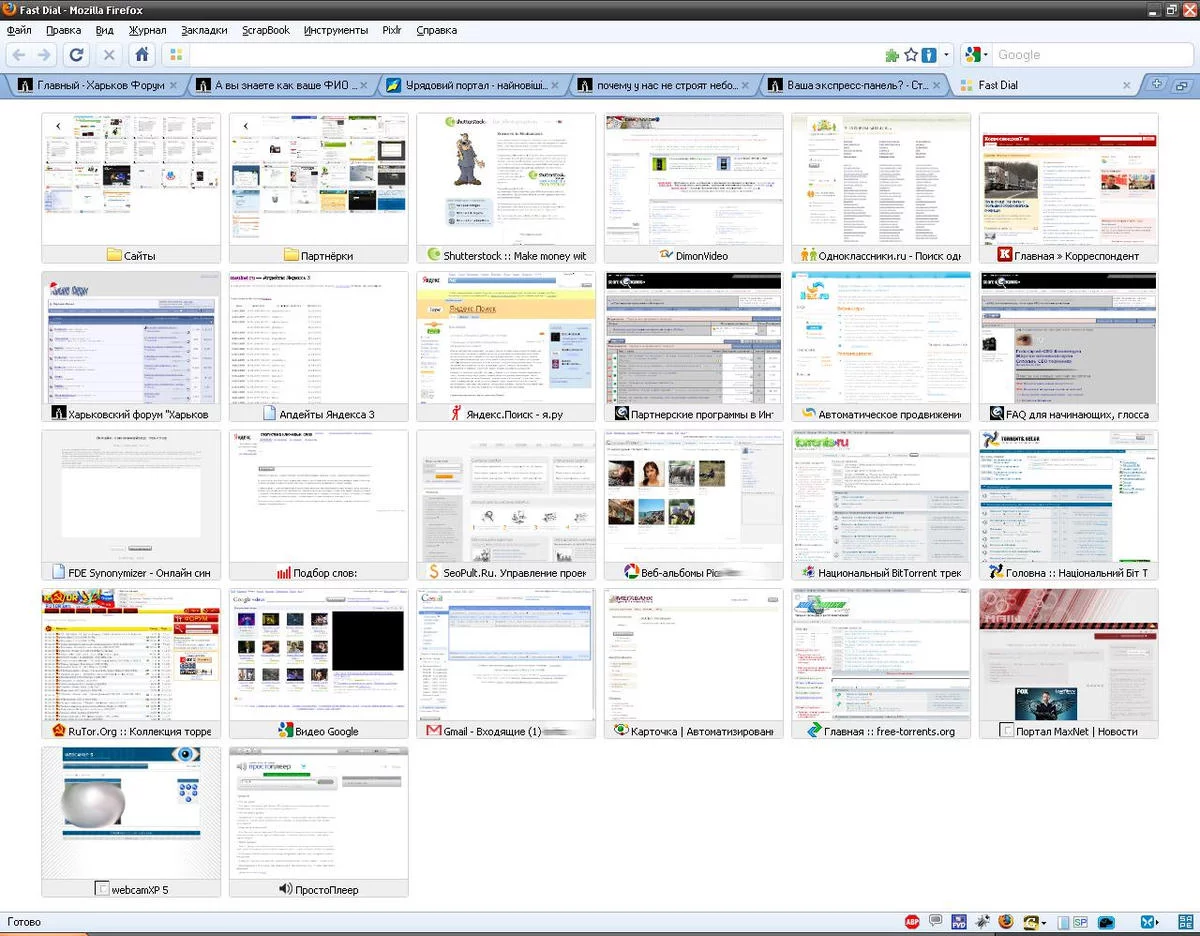Close the Урядовий портал tab

[554, 85]
